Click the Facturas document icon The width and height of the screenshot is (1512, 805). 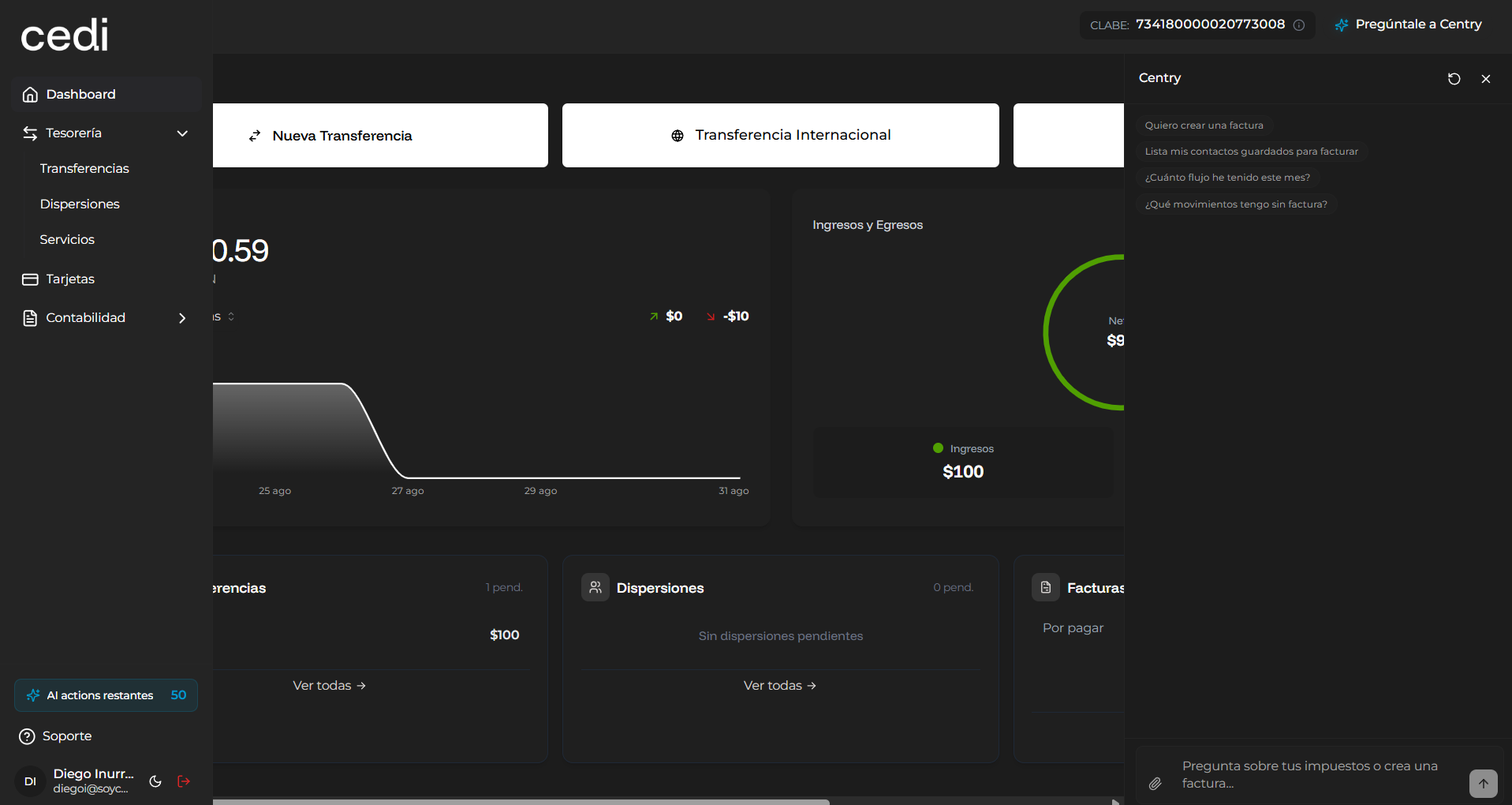(1046, 587)
